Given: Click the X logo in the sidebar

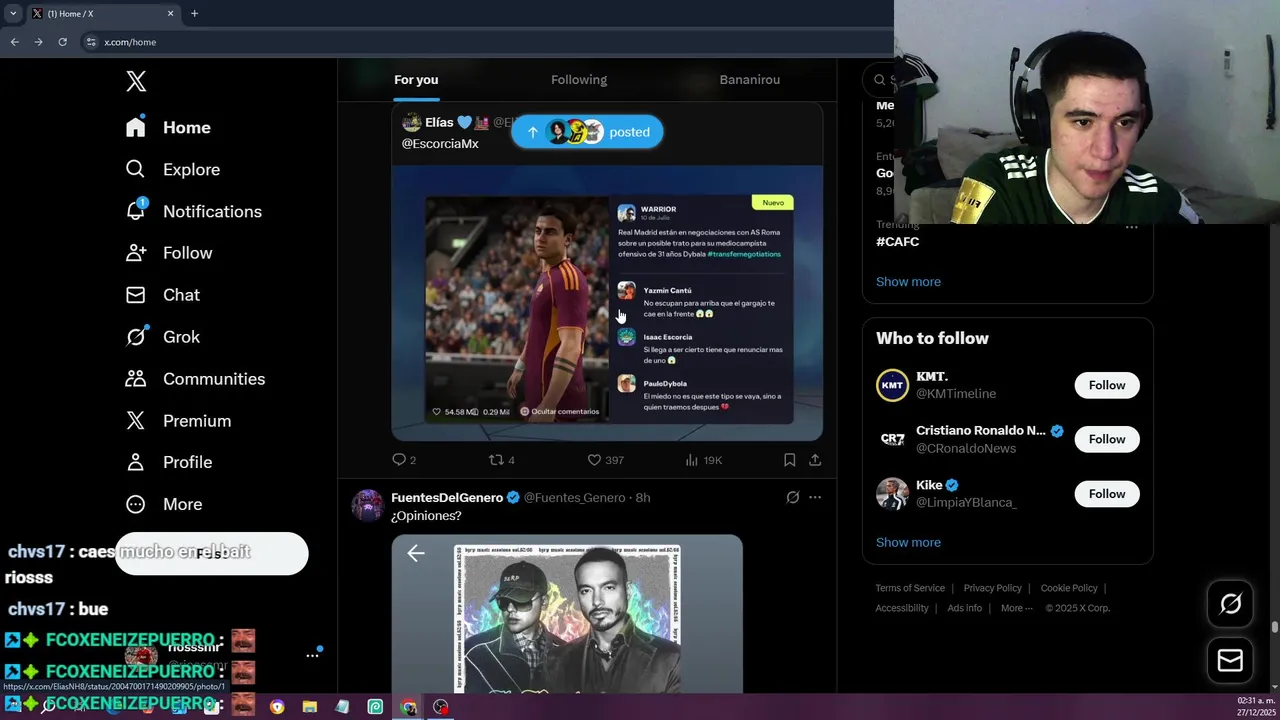Looking at the screenshot, I should coord(136,82).
